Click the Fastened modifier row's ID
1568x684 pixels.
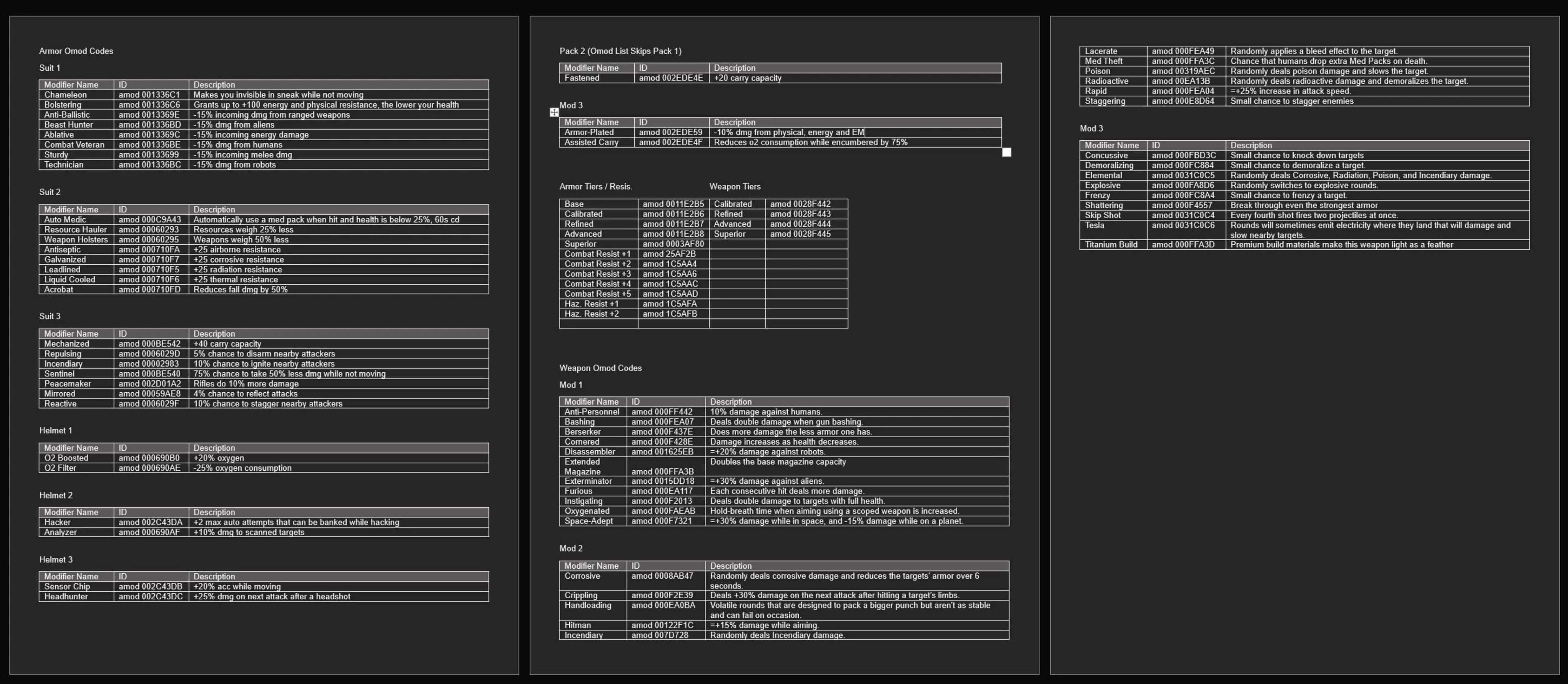(670, 78)
